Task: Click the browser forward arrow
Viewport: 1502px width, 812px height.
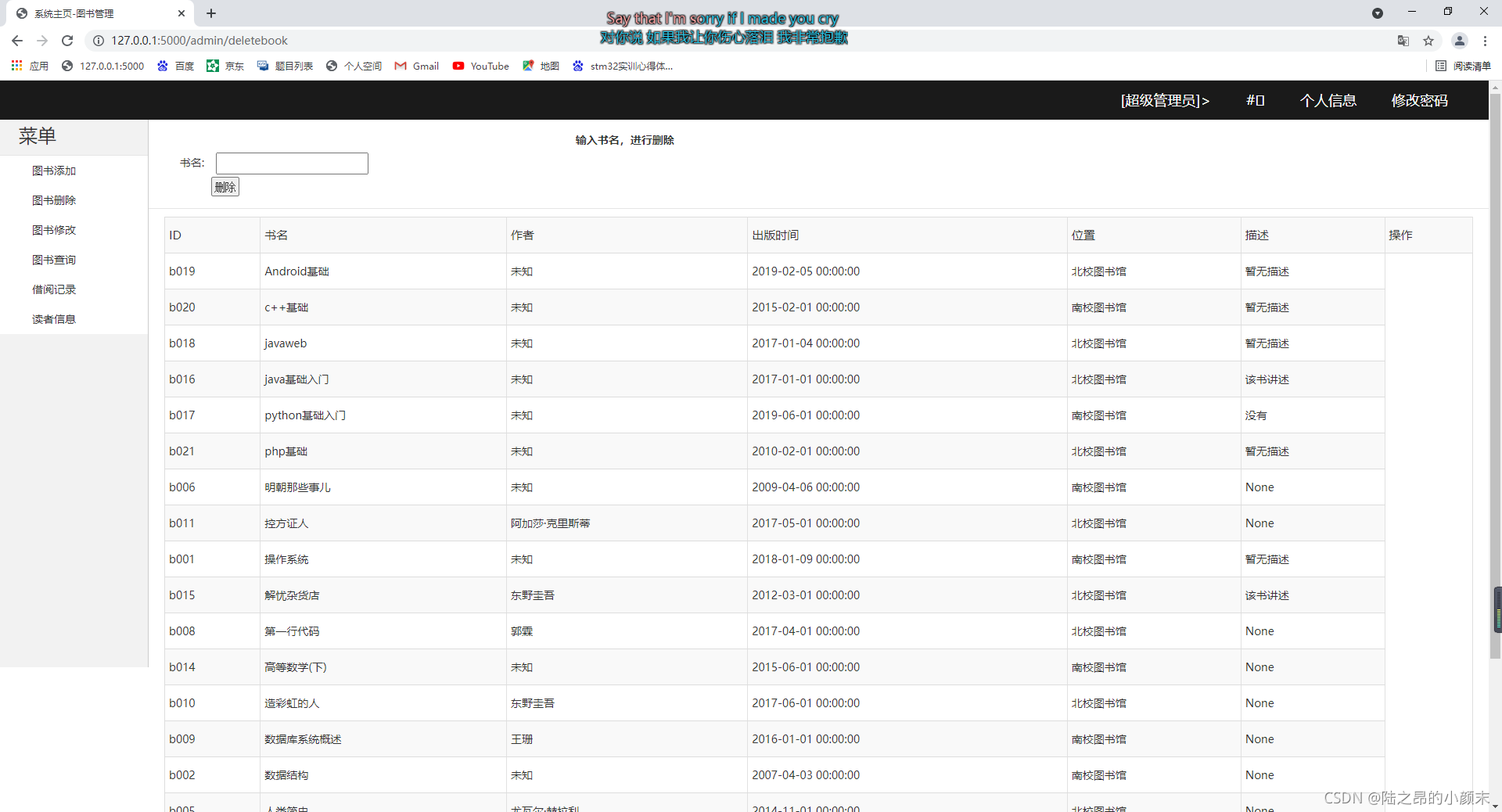Action: click(42, 41)
